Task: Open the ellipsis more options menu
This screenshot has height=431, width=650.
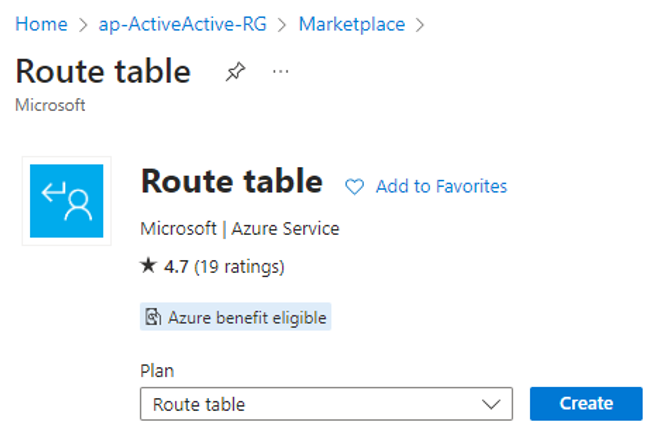Action: coord(281,72)
